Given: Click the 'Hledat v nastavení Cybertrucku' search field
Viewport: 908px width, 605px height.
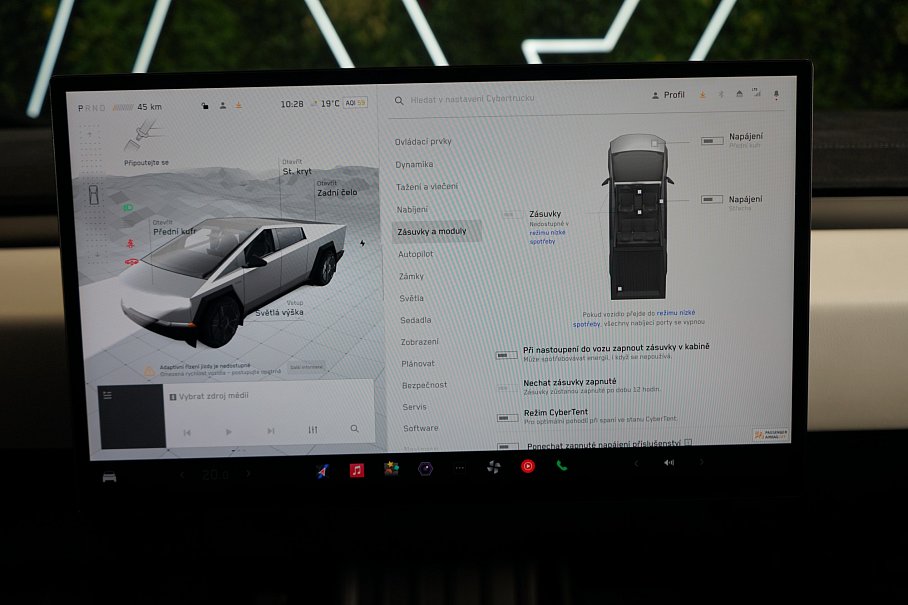Looking at the screenshot, I should [x=470, y=98].
